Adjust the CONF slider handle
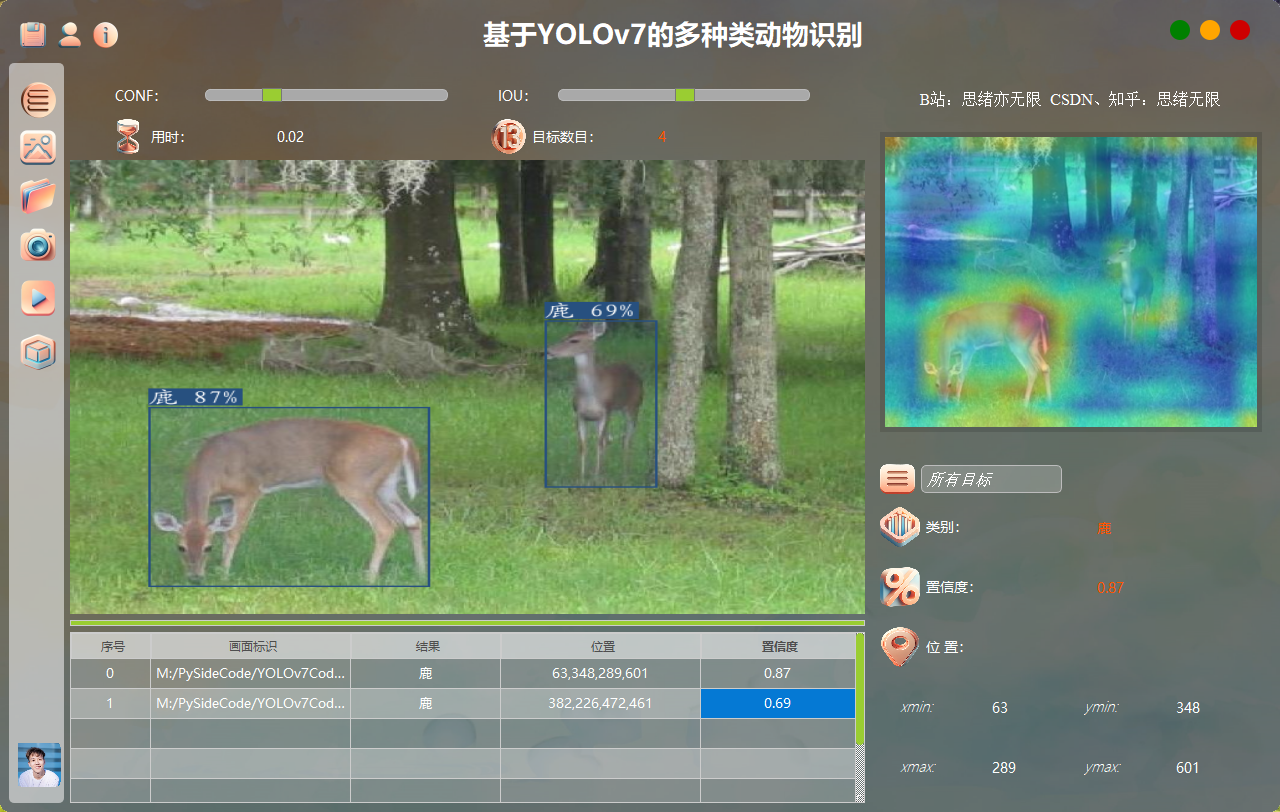This screenshot has width=1280, height=812. click(271, 95)
